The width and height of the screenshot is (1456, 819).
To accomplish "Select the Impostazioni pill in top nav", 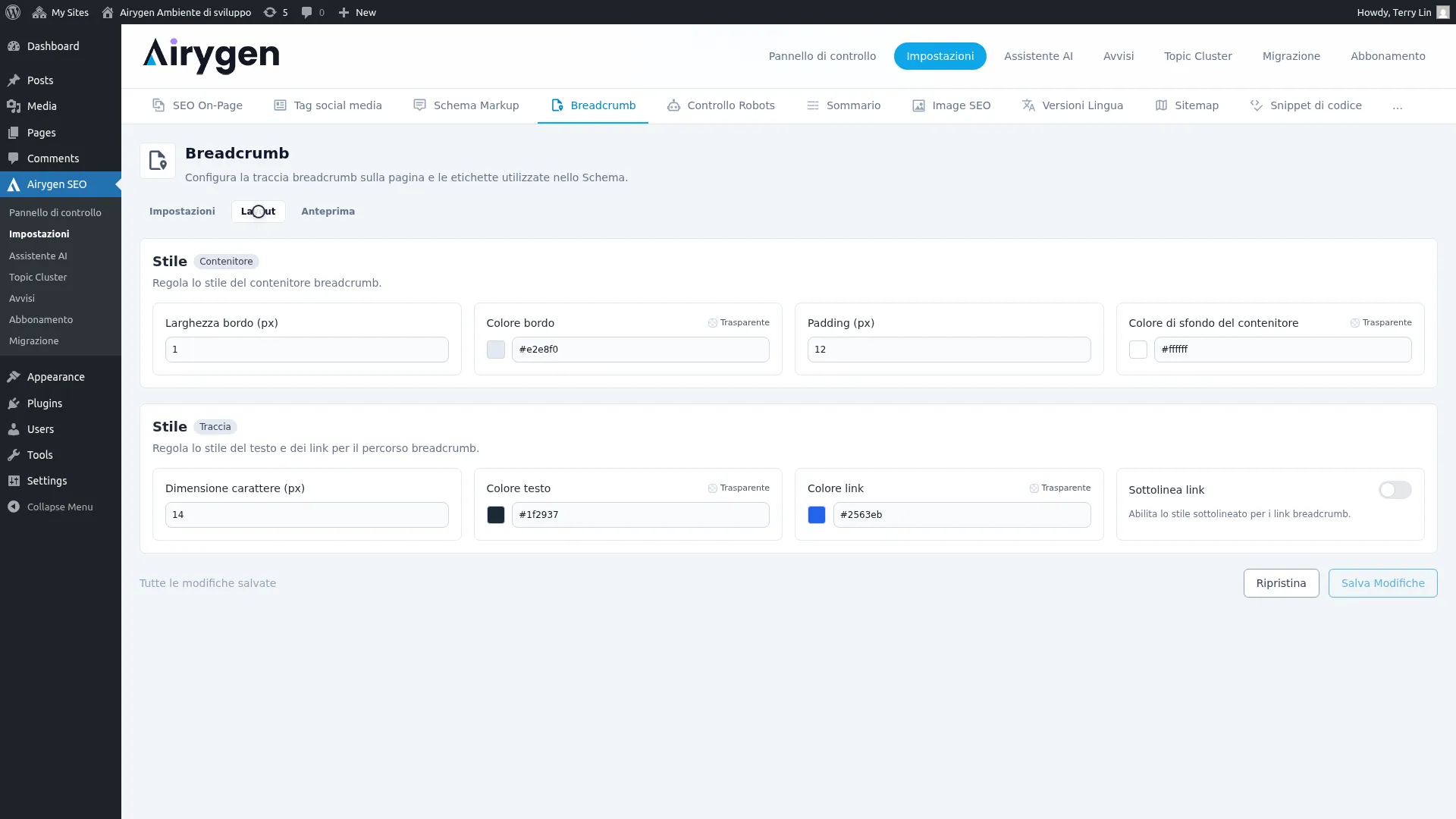I will [940, 56].
